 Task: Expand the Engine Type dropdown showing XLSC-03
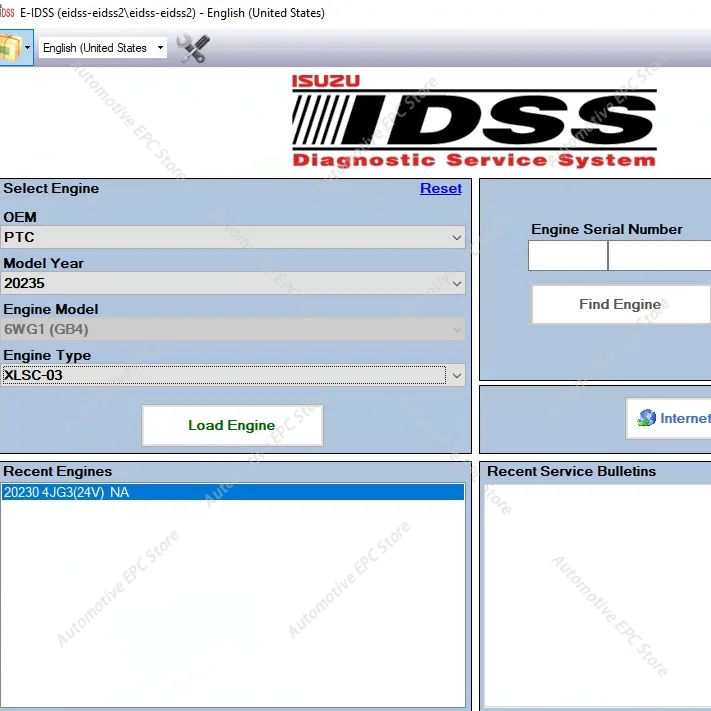[233, 375]
